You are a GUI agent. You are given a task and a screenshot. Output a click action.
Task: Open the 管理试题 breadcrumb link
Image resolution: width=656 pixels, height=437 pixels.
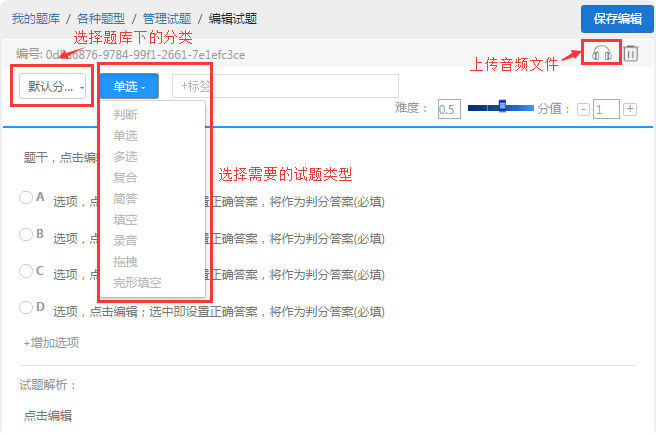167,18
